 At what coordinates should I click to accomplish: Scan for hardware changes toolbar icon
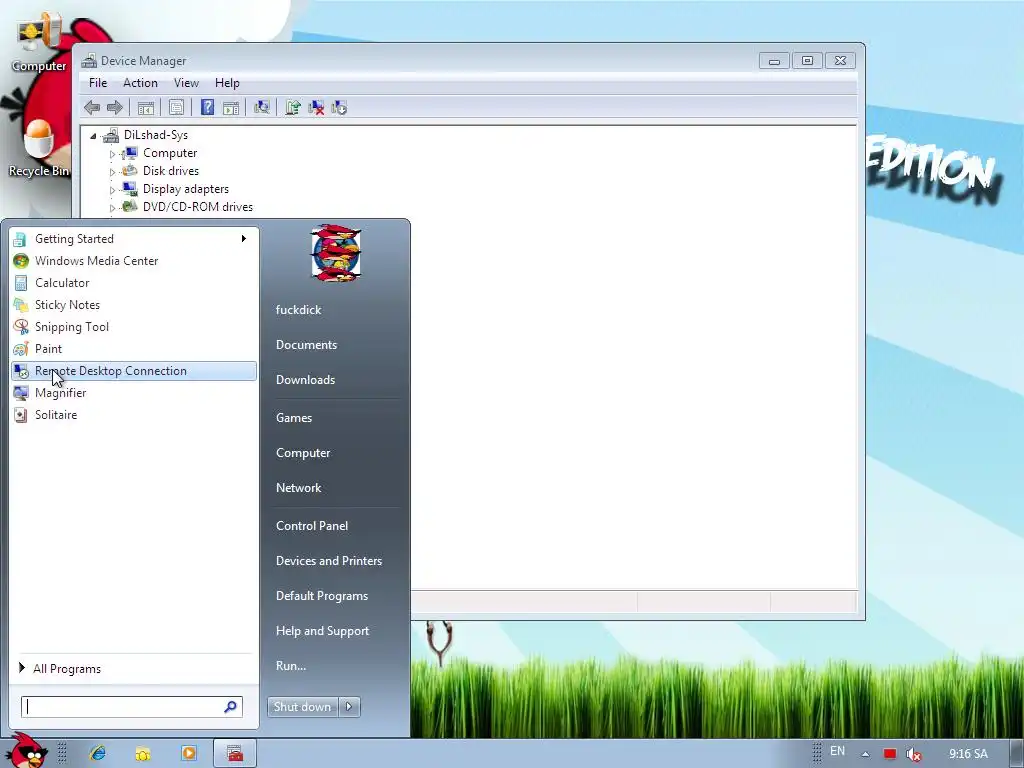point(262,108)
